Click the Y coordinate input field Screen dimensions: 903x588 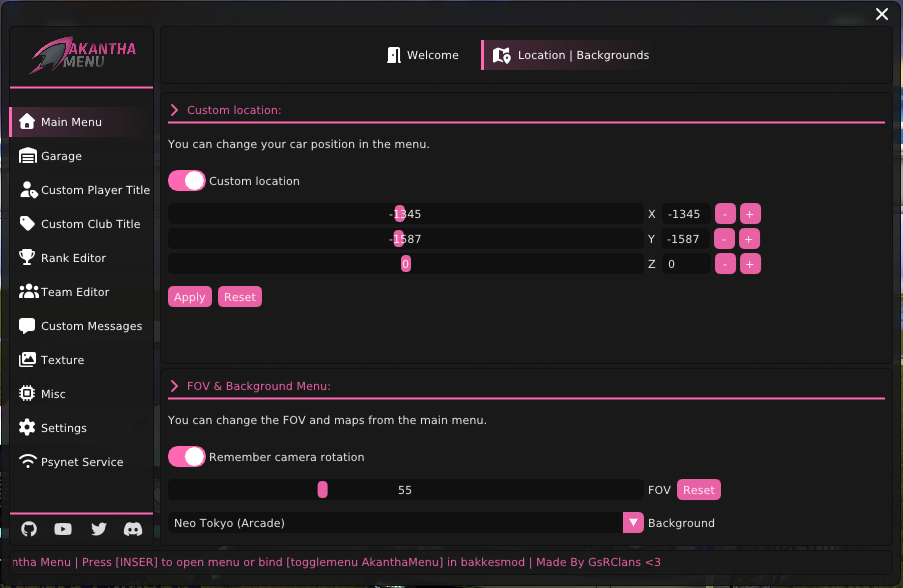pos(686,239)
